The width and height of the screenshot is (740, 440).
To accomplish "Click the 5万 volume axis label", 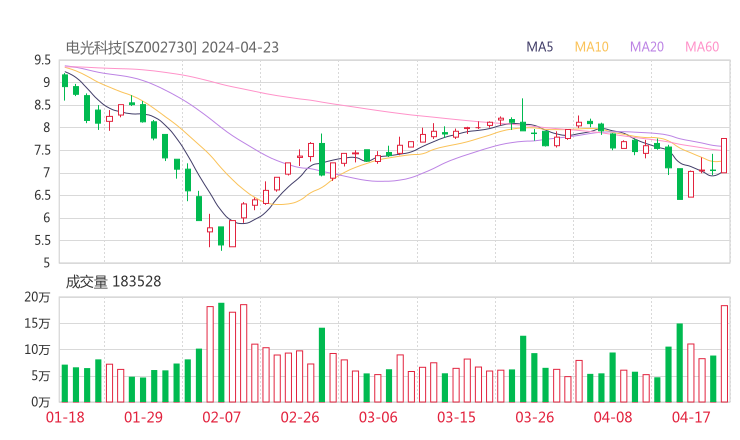I will pyautogui.click(x=41, y=376).
